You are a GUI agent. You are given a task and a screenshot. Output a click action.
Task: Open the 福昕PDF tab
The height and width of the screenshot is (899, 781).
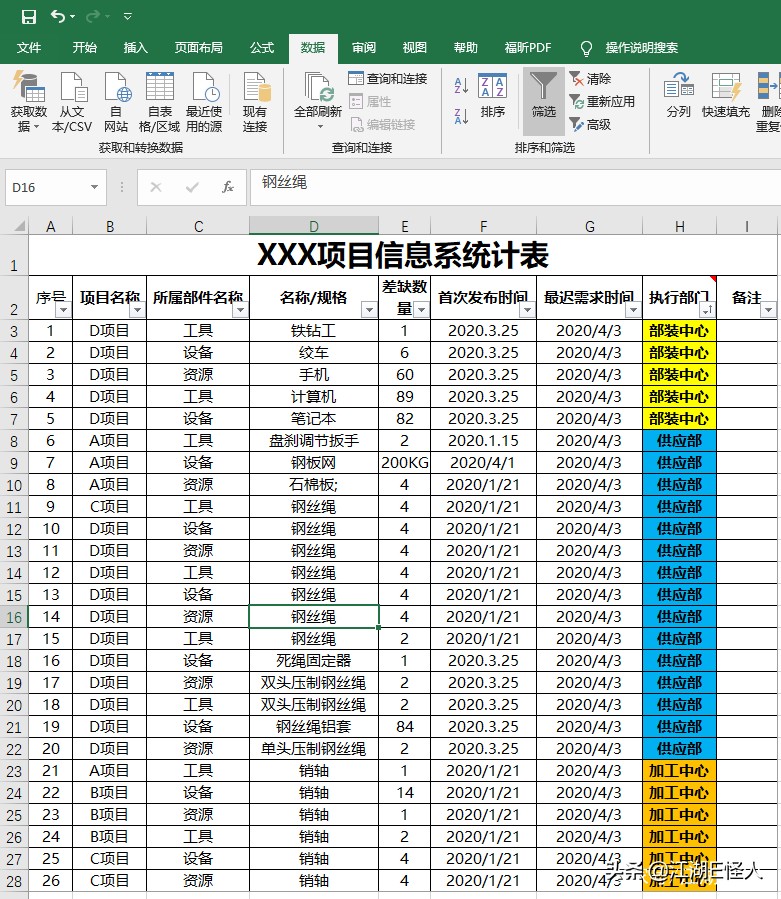coord(528,48)
